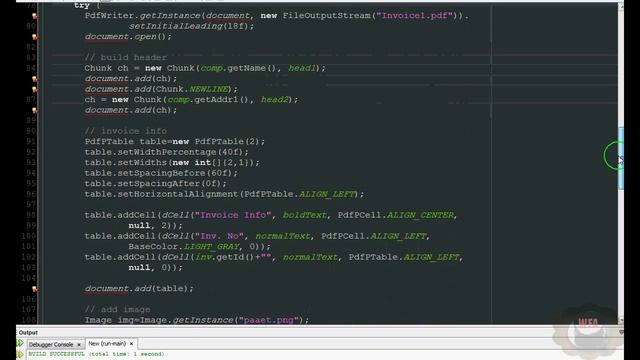The width and height of the screenshot is (640, 360).
Task: Click the editor vertical scrollbar thumb
Action: [x=621, y=158]
